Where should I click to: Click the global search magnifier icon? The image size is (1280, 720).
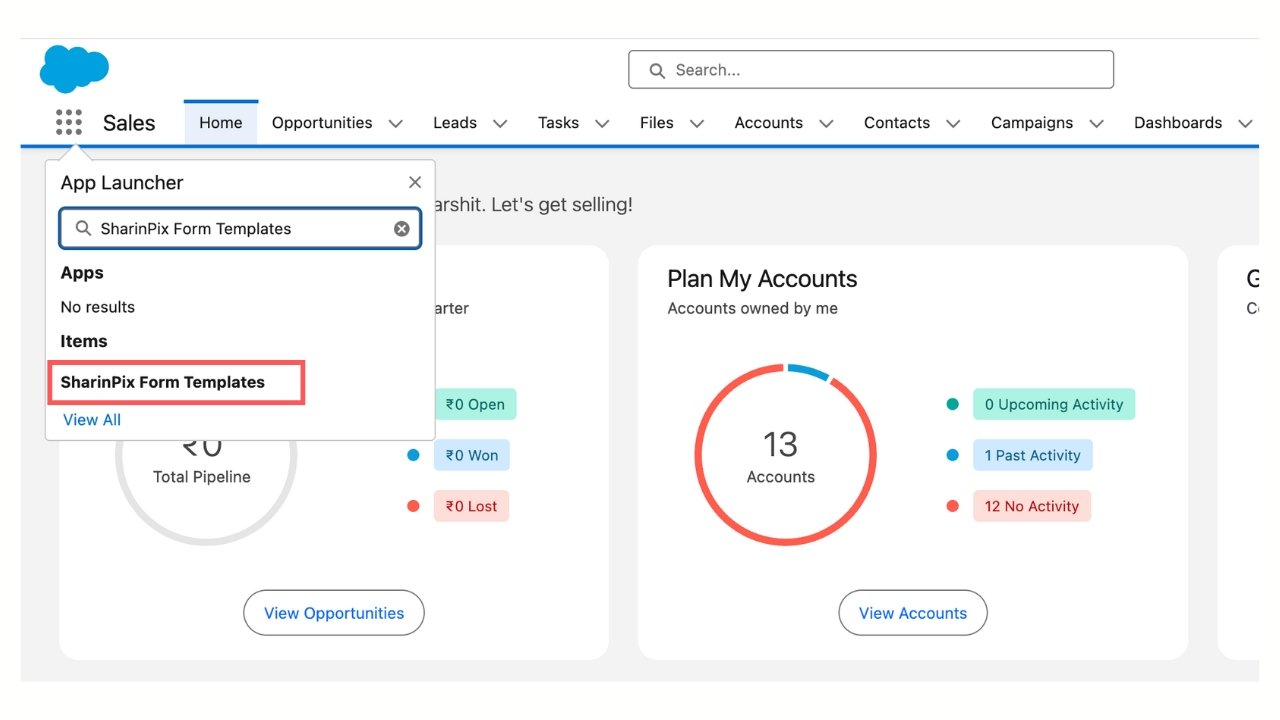[x=657, y=71]
